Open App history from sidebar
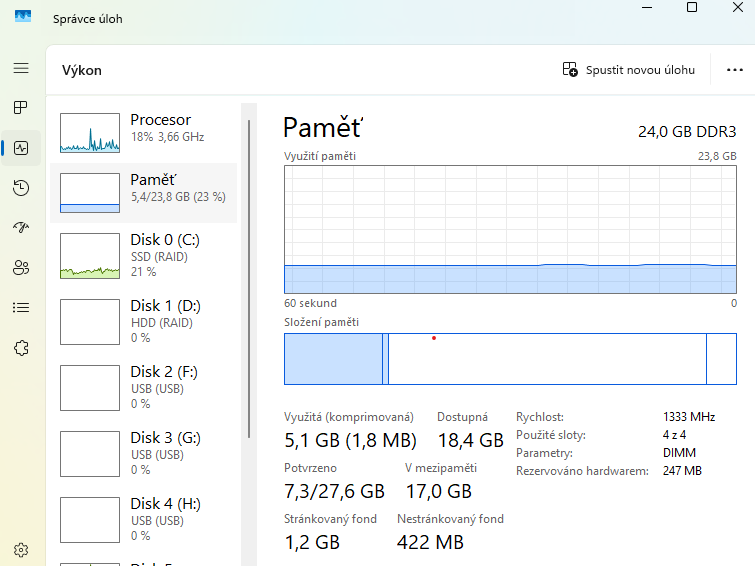Image resolution: width=755 pixels, height=566 pixels. [21, 188]
